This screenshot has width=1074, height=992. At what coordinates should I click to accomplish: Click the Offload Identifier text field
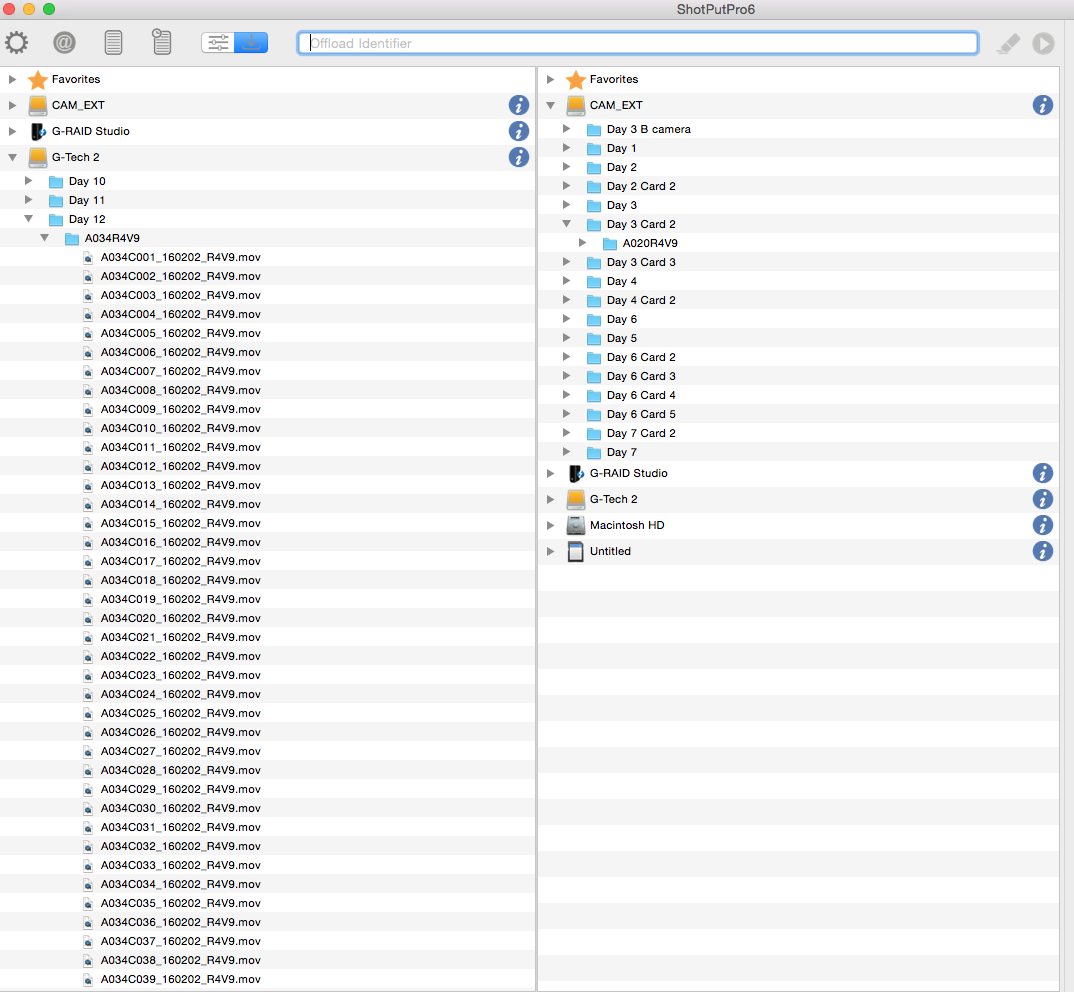638,43
